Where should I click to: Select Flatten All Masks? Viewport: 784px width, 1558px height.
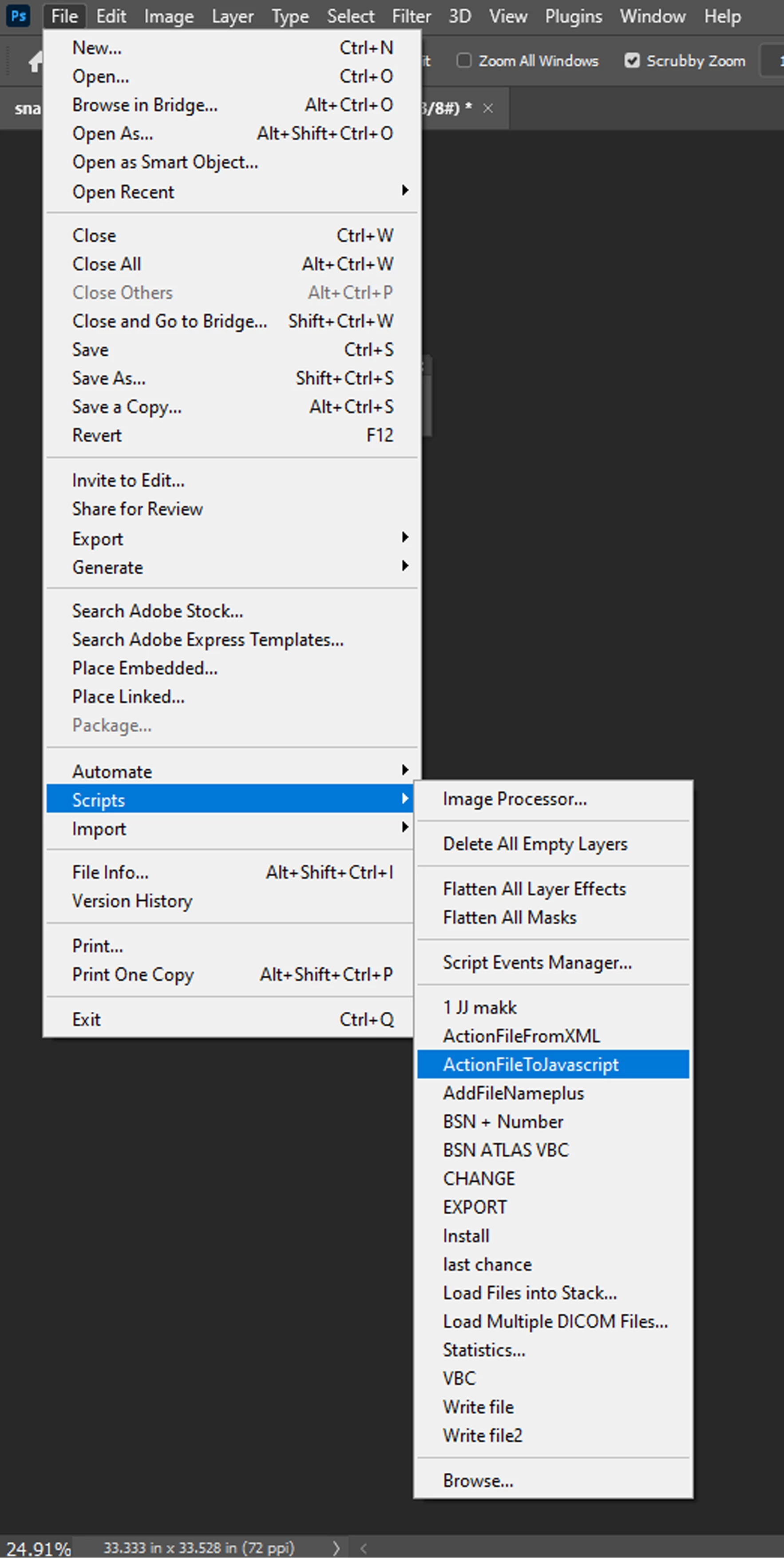(553, 918)
